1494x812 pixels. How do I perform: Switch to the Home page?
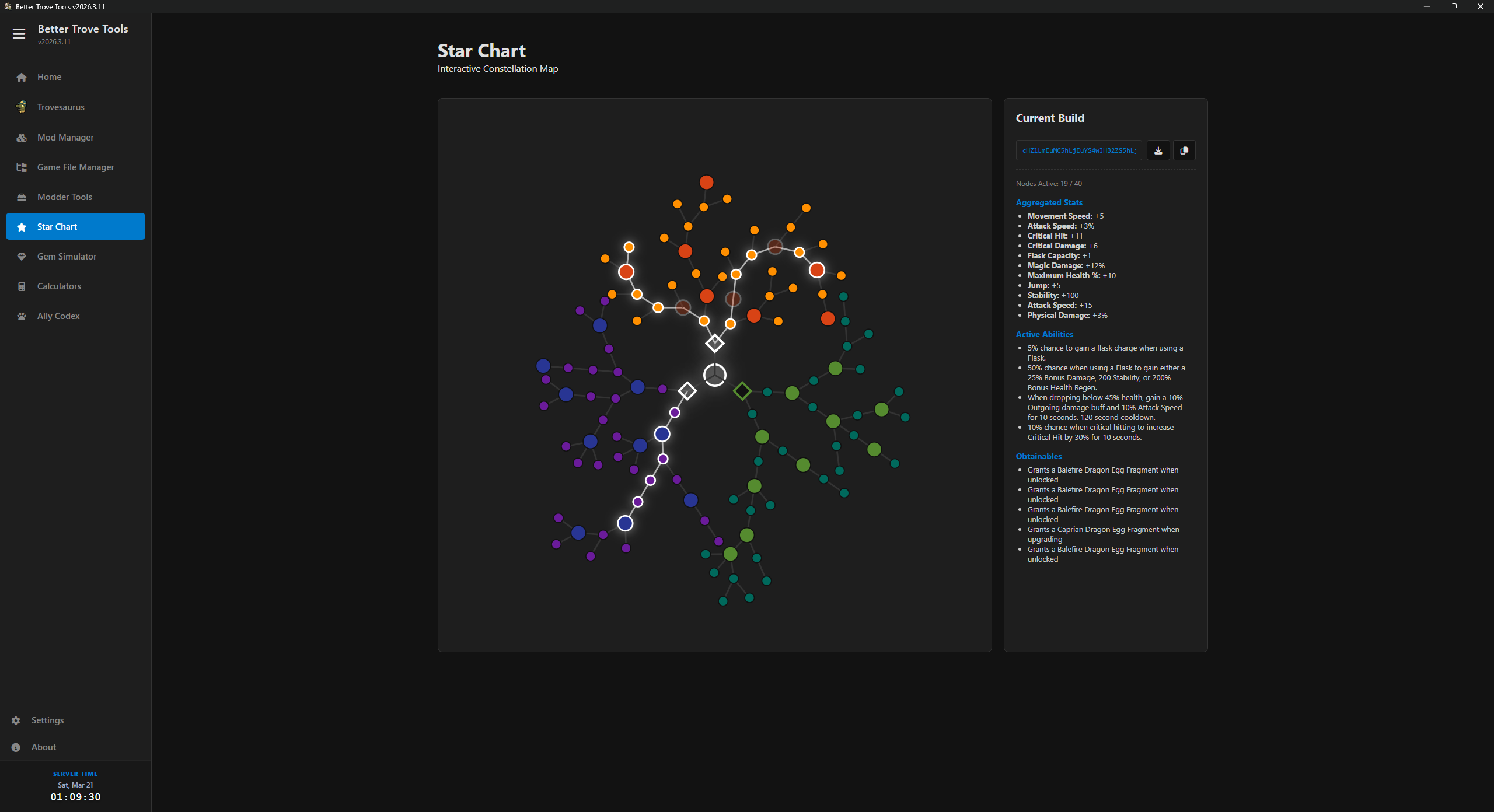tap(49, 76)
